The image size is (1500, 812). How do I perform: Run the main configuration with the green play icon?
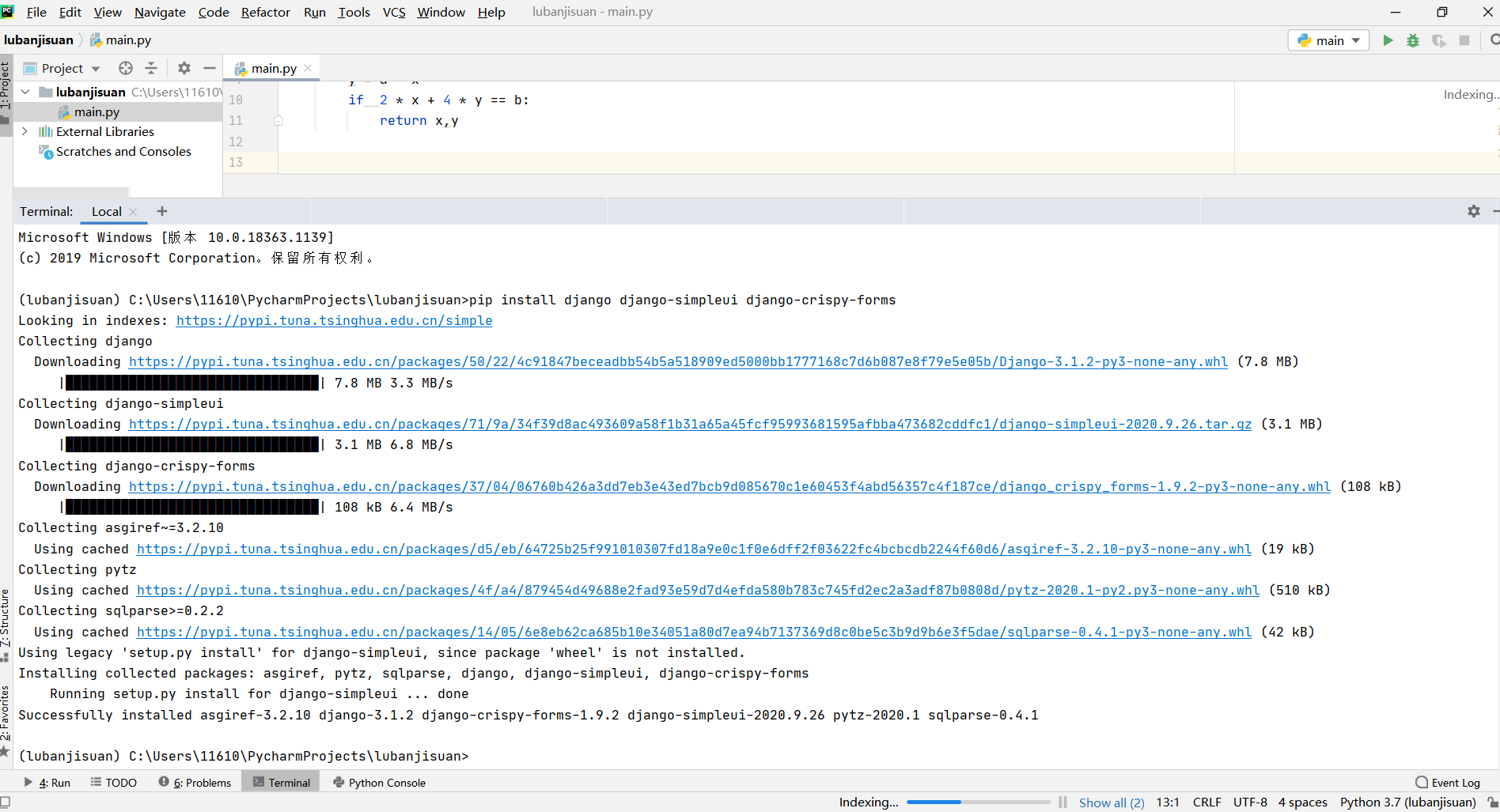[x=1388, y=40]
